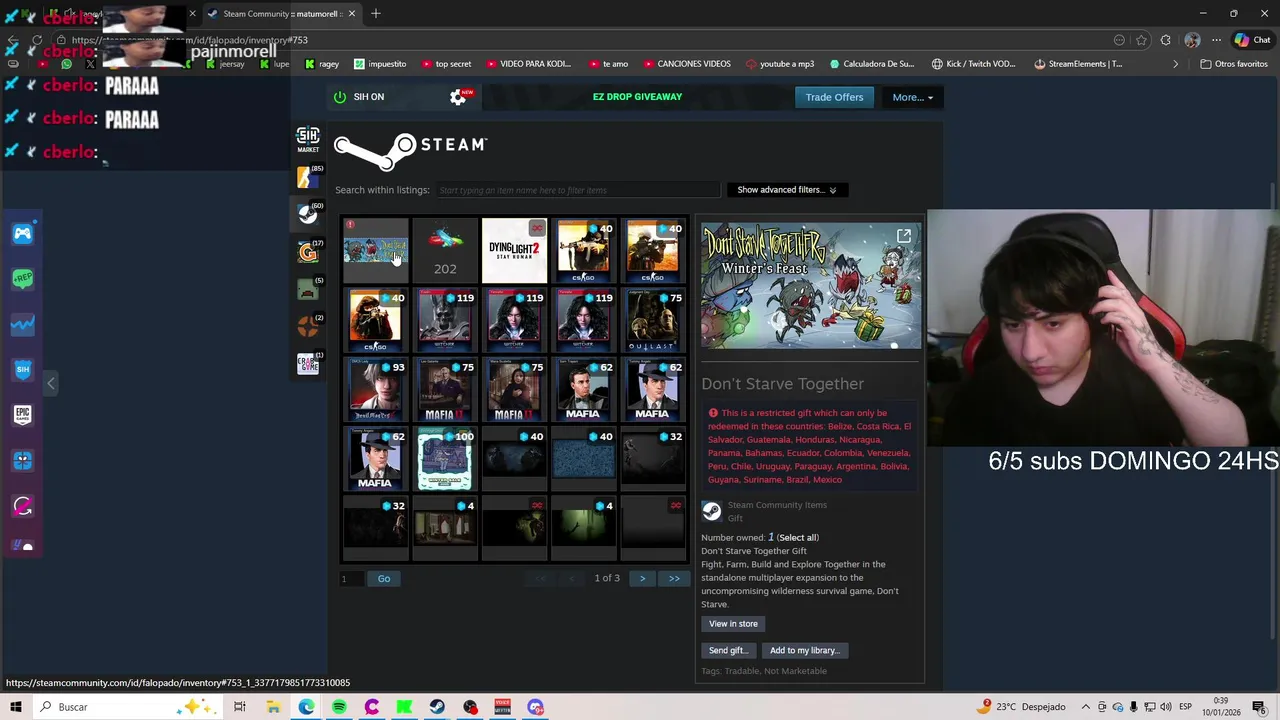This screenshot has width=1280, height=720.
Task: Close the Steam Community browser tab
Action: [x=351, y=14]
